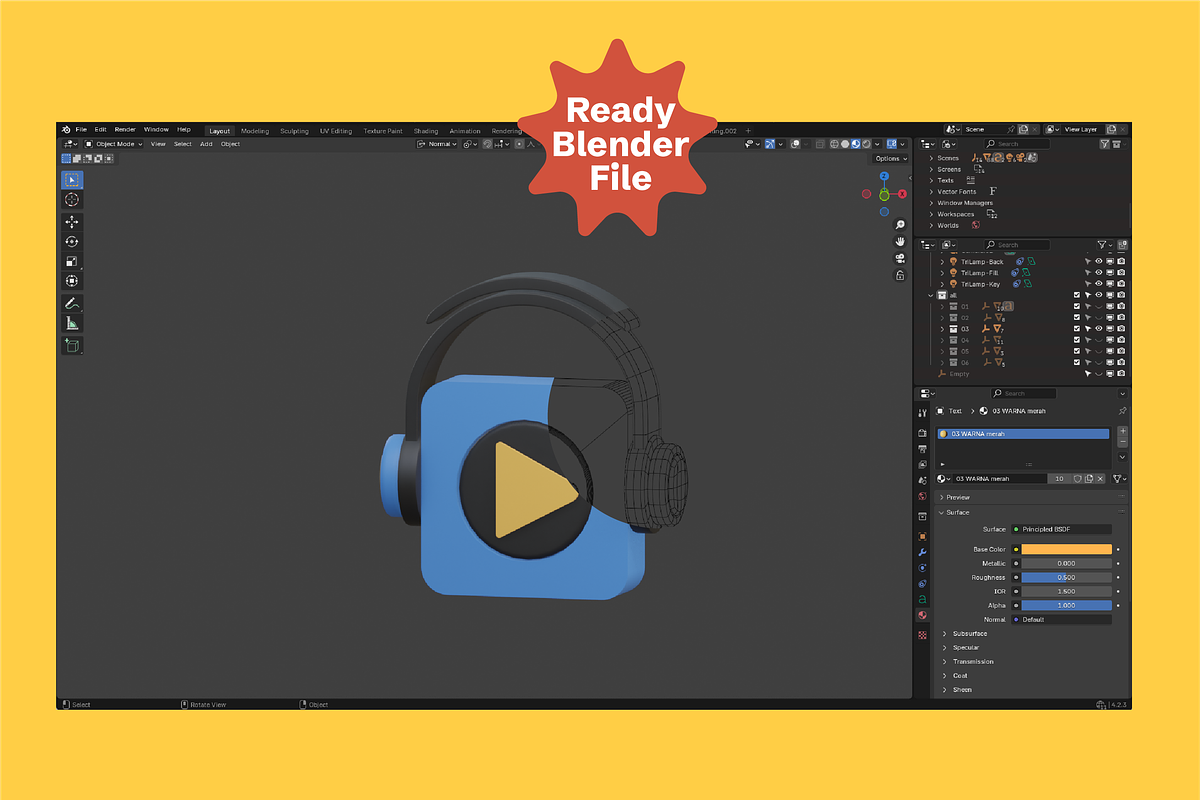The width and height of the screenshot is (1200, 800).
Task: Select the Annotate tool
Action: coord(72,304)
